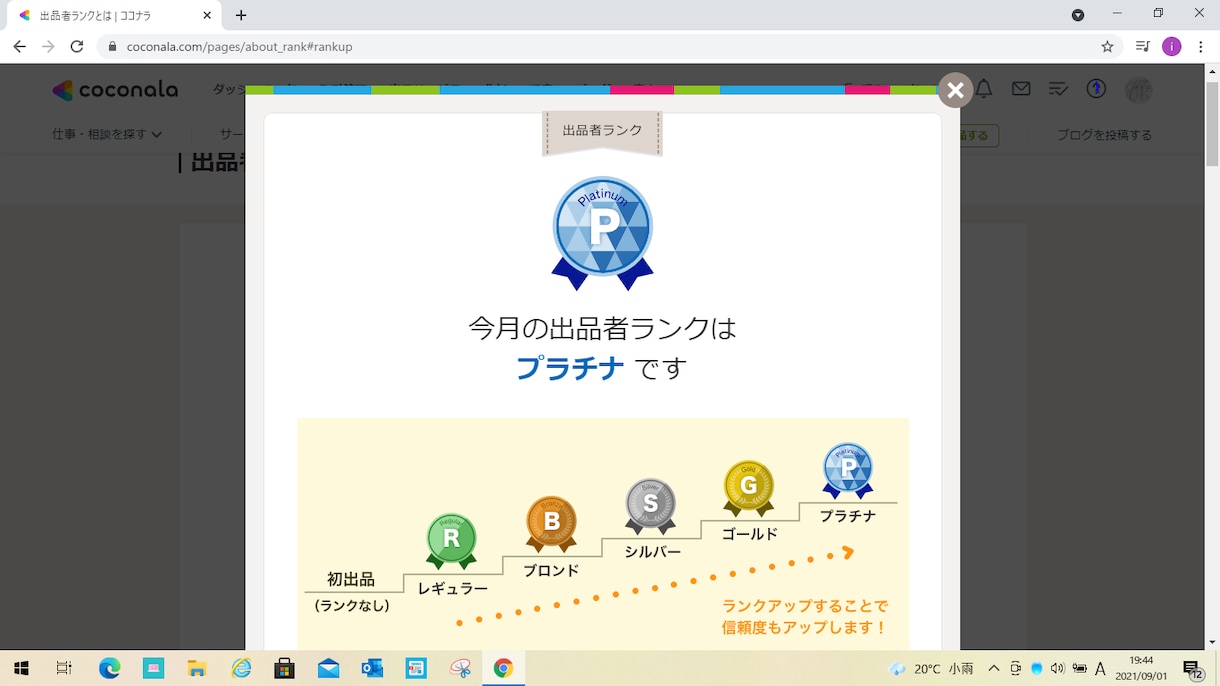The width and height of the screenshot is (1220, 686).
Task: Click the Gold rank medal
Action: [x=749, y=488]
